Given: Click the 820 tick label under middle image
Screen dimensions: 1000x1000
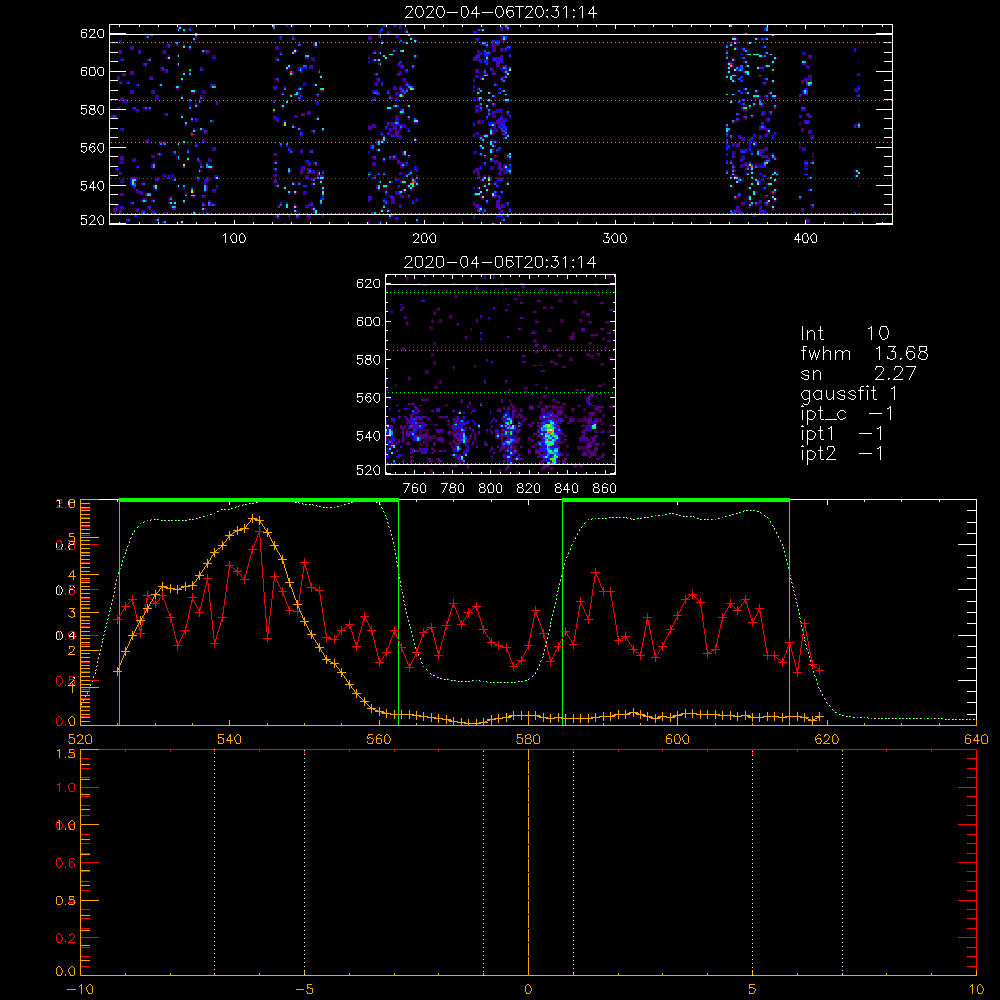Looking at the screenshot, I should 529,489.
